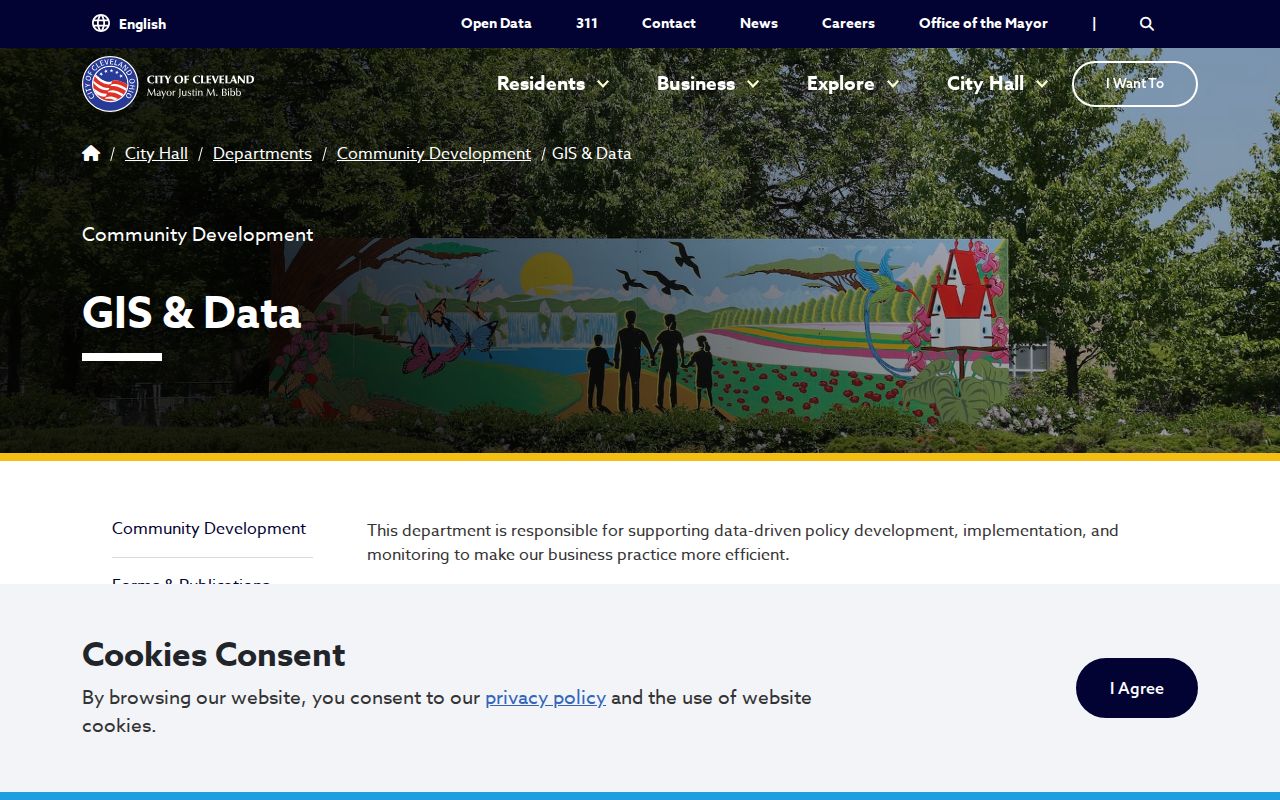Click City Hall breadcrumb link
This screenshot has height=800, width=1280.
(156, 153)
